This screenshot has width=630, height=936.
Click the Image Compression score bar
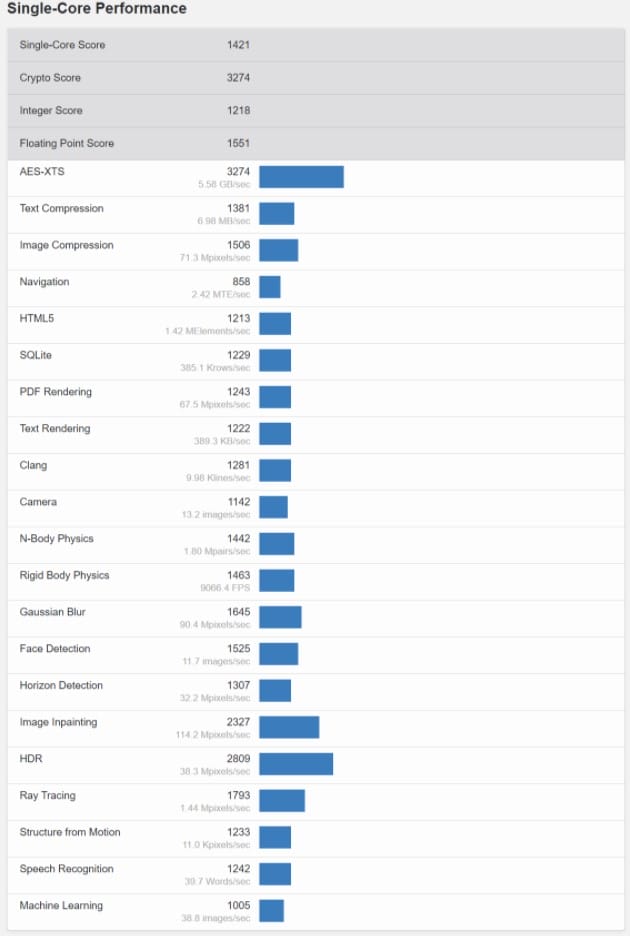[x=278, y=250]
